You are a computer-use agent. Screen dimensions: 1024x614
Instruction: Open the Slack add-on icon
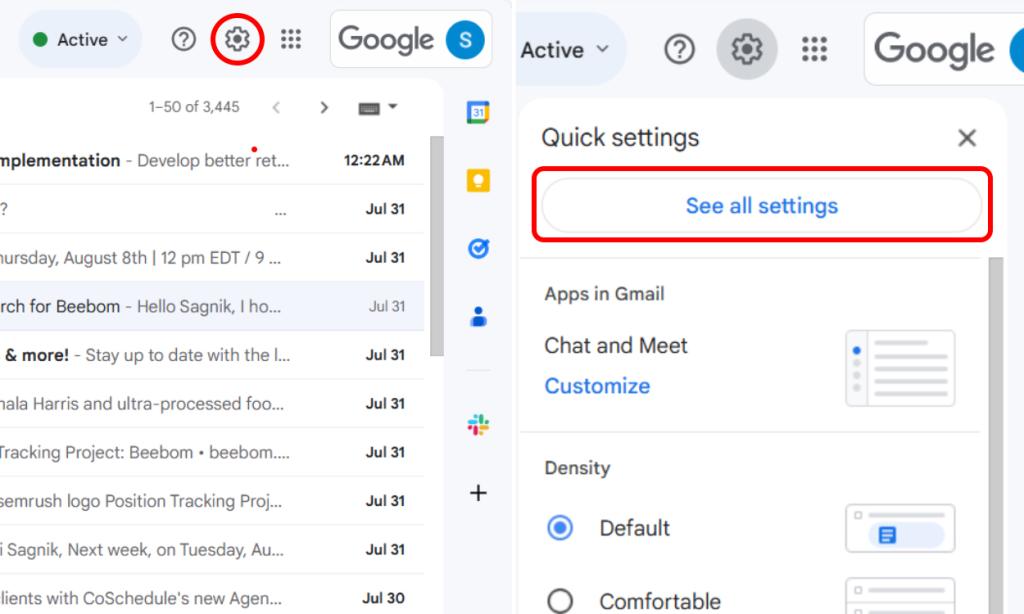pyautogui.click(x=478, y=425)
